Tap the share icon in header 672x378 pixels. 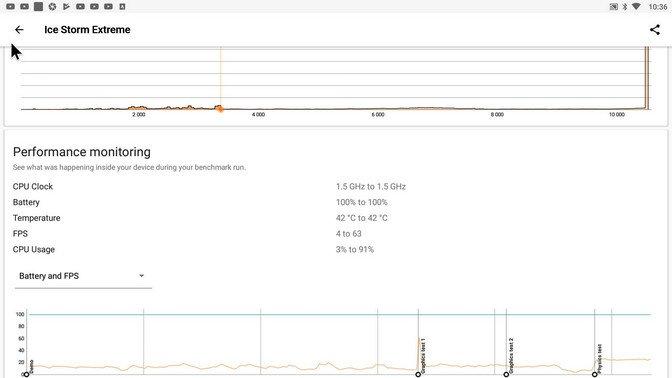click(x=654, y=30)
